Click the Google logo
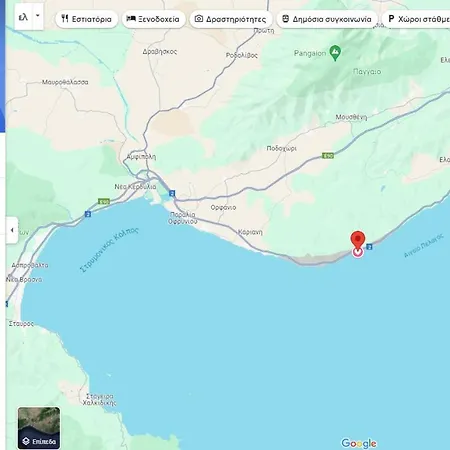 359,443
